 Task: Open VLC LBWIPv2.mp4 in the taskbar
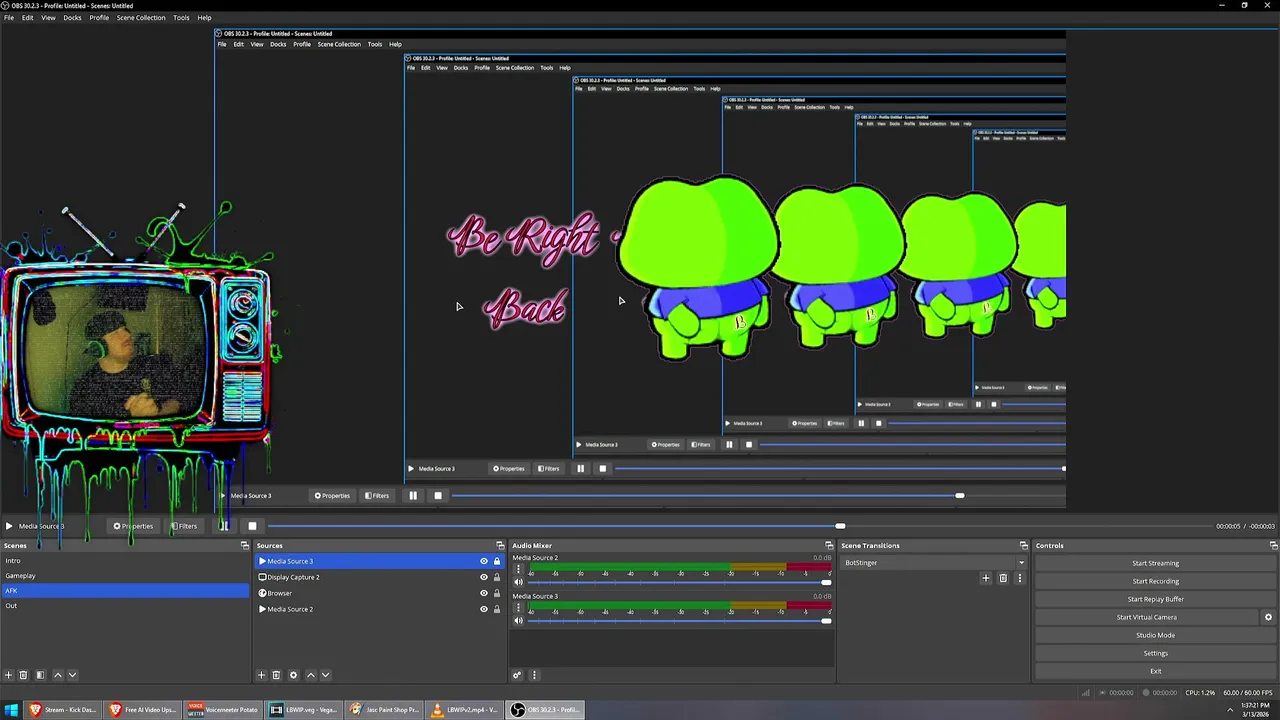(464, 710)
